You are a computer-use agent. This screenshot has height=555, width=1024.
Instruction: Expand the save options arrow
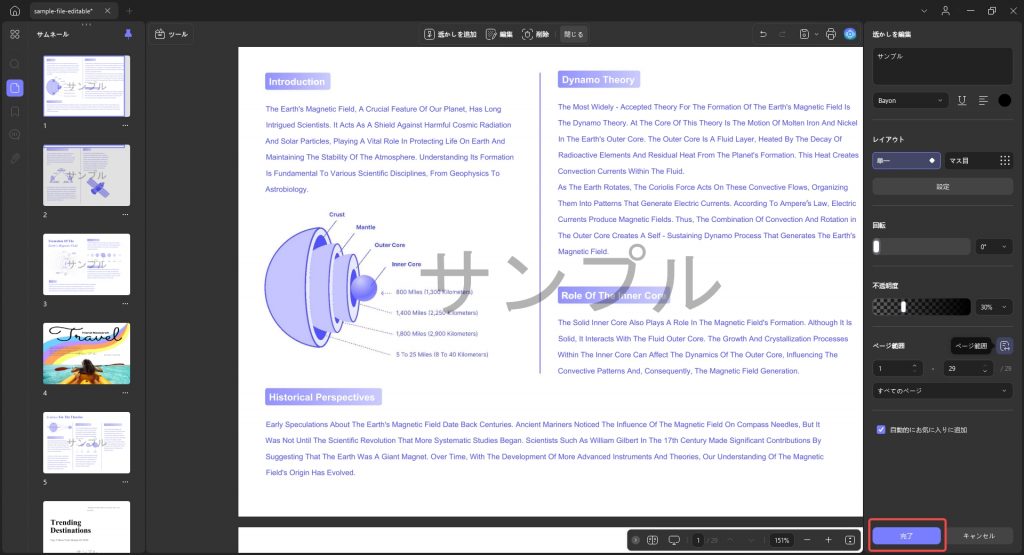click(x=816, y=34)
